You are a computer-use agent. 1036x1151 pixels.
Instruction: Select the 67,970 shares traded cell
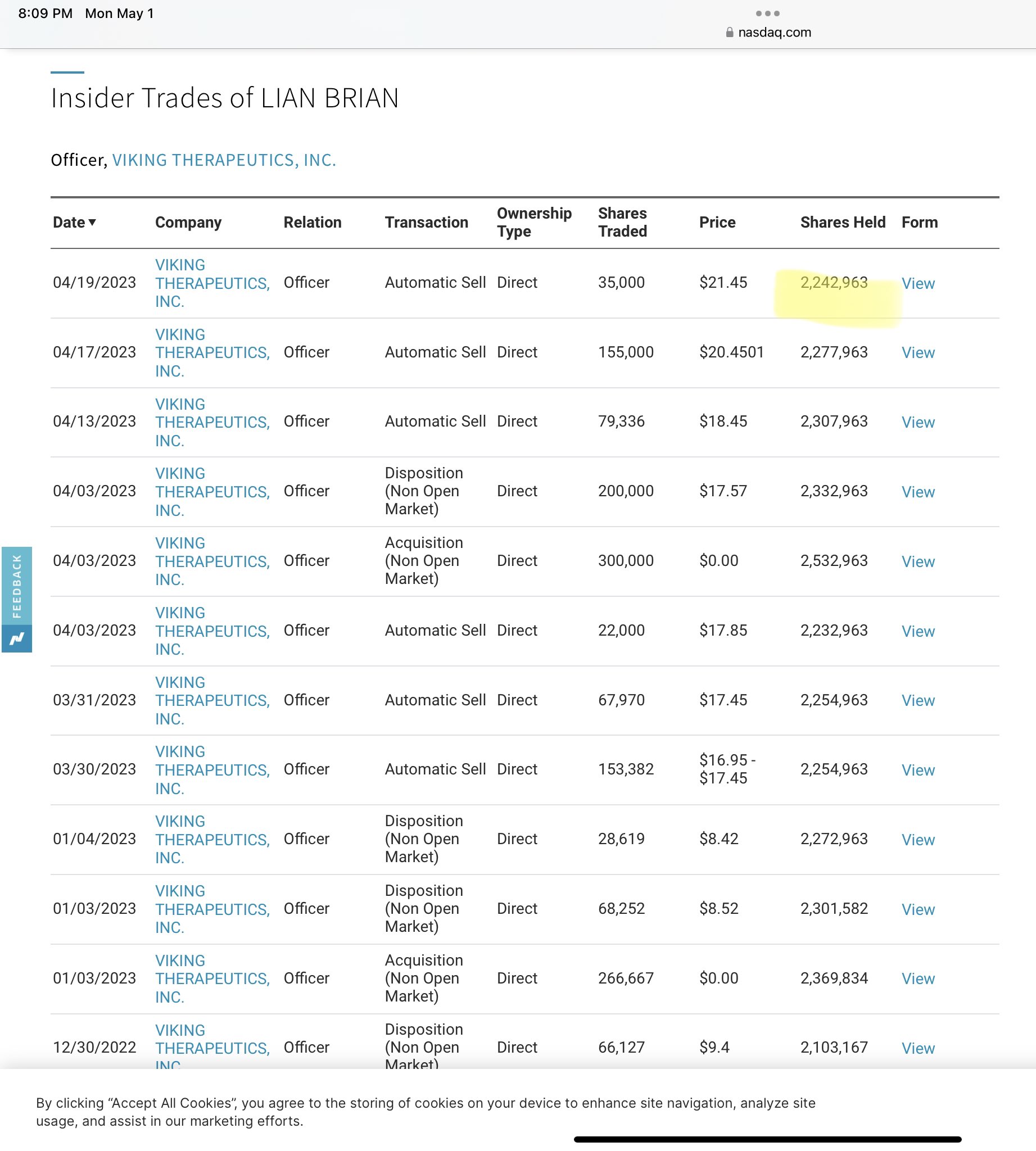621,700
